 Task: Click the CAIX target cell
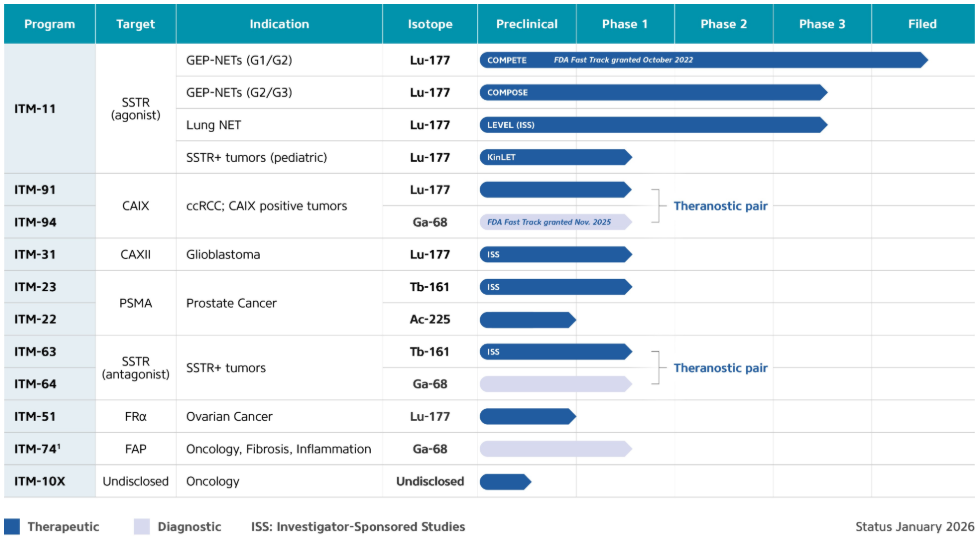(135, 206)
